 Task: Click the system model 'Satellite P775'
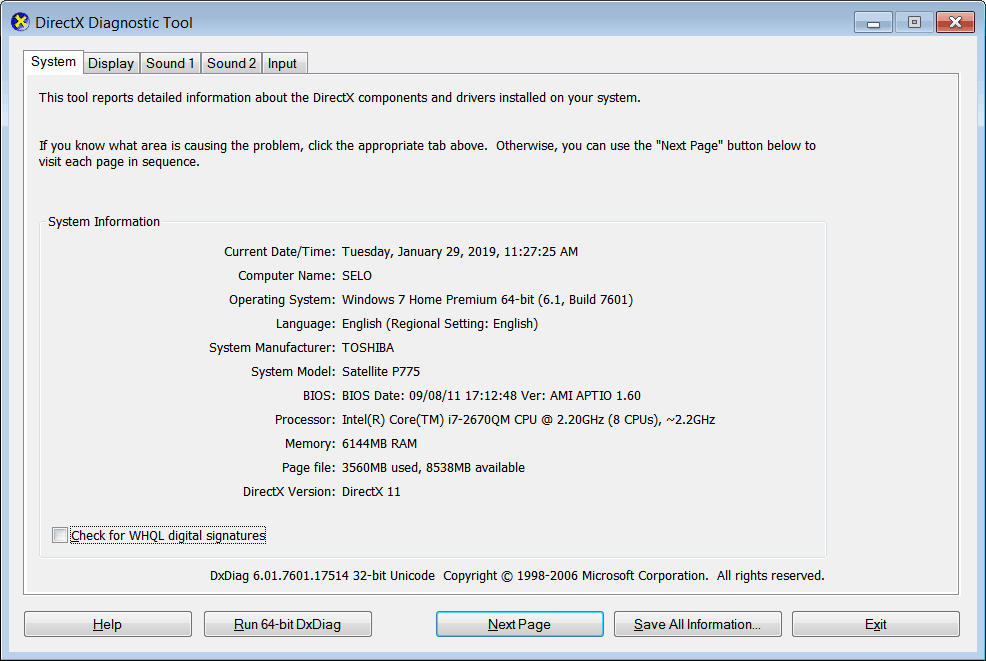click(380, 371)
